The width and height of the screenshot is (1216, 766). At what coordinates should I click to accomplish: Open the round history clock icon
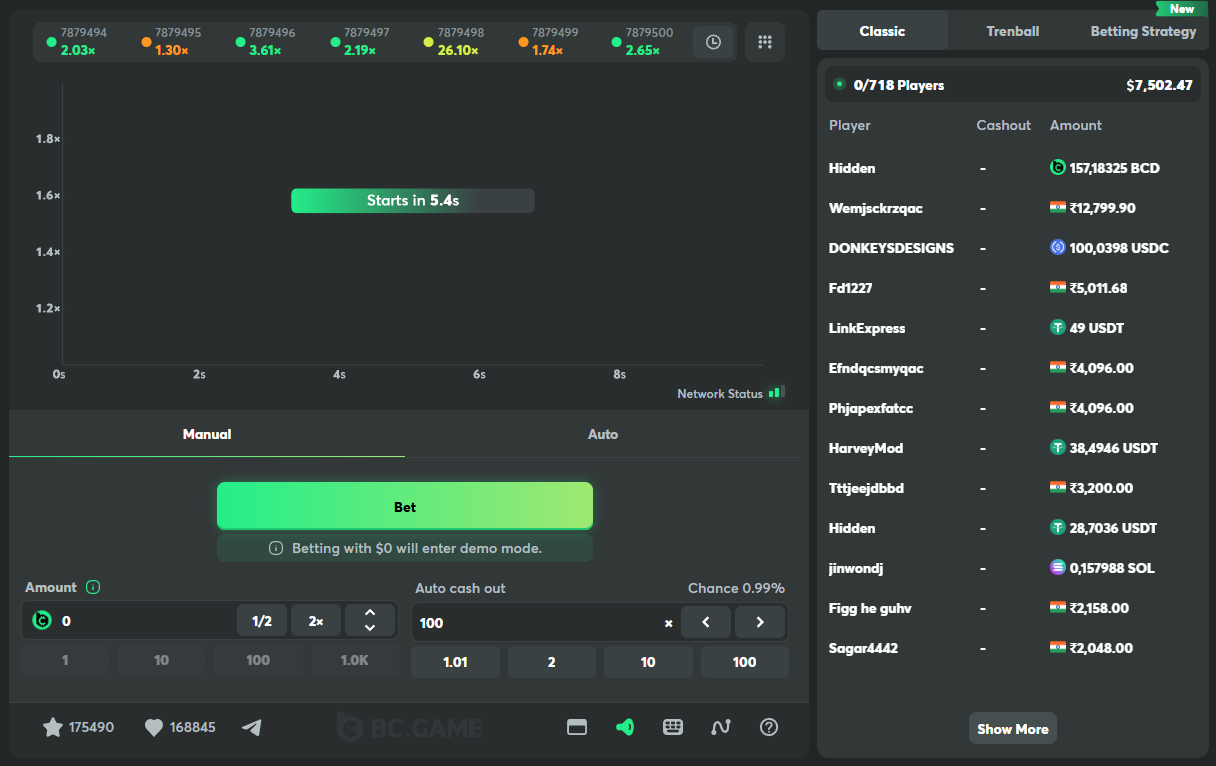[x=713, y=42]
